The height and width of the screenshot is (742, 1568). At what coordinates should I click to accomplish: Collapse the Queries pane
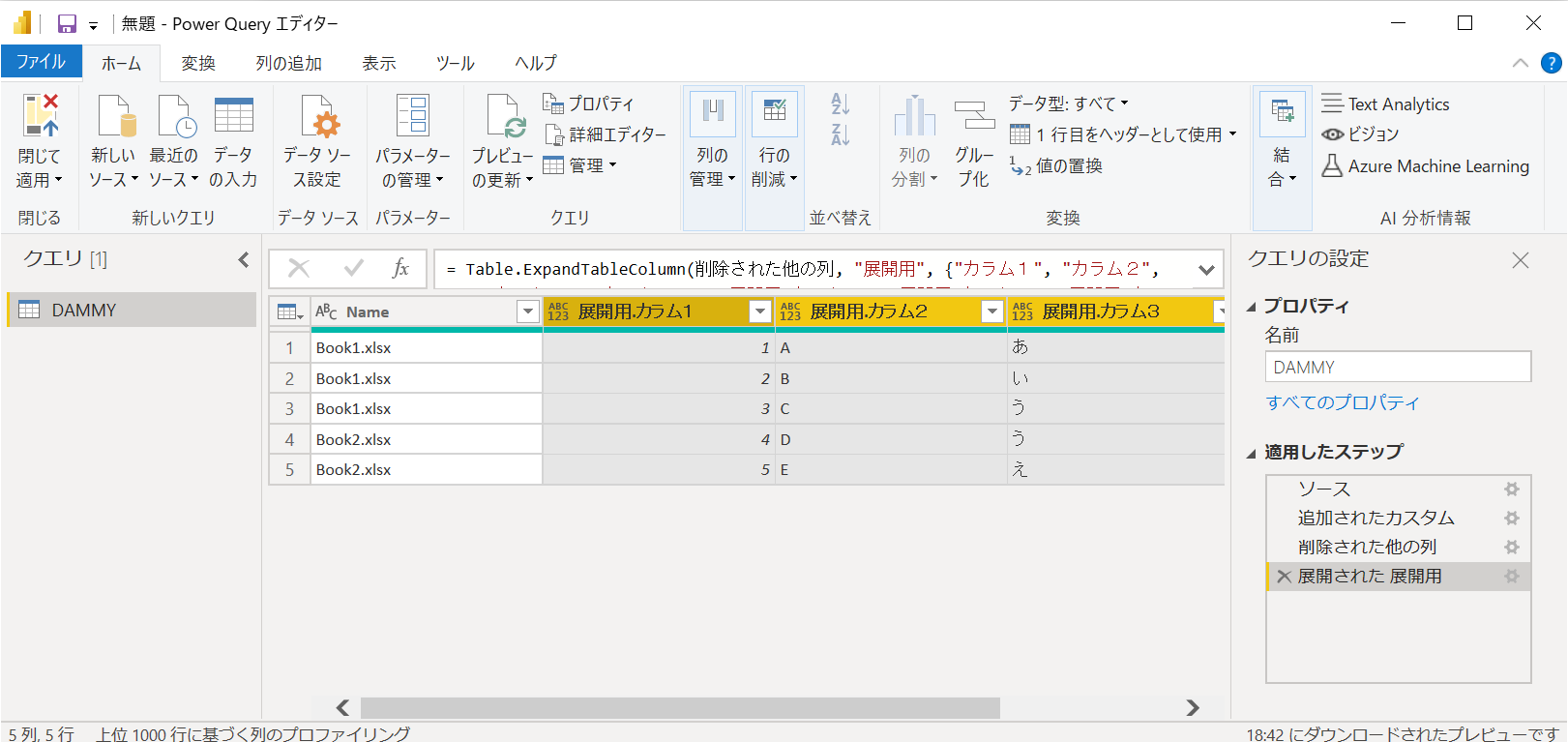(x=244, y=259)
